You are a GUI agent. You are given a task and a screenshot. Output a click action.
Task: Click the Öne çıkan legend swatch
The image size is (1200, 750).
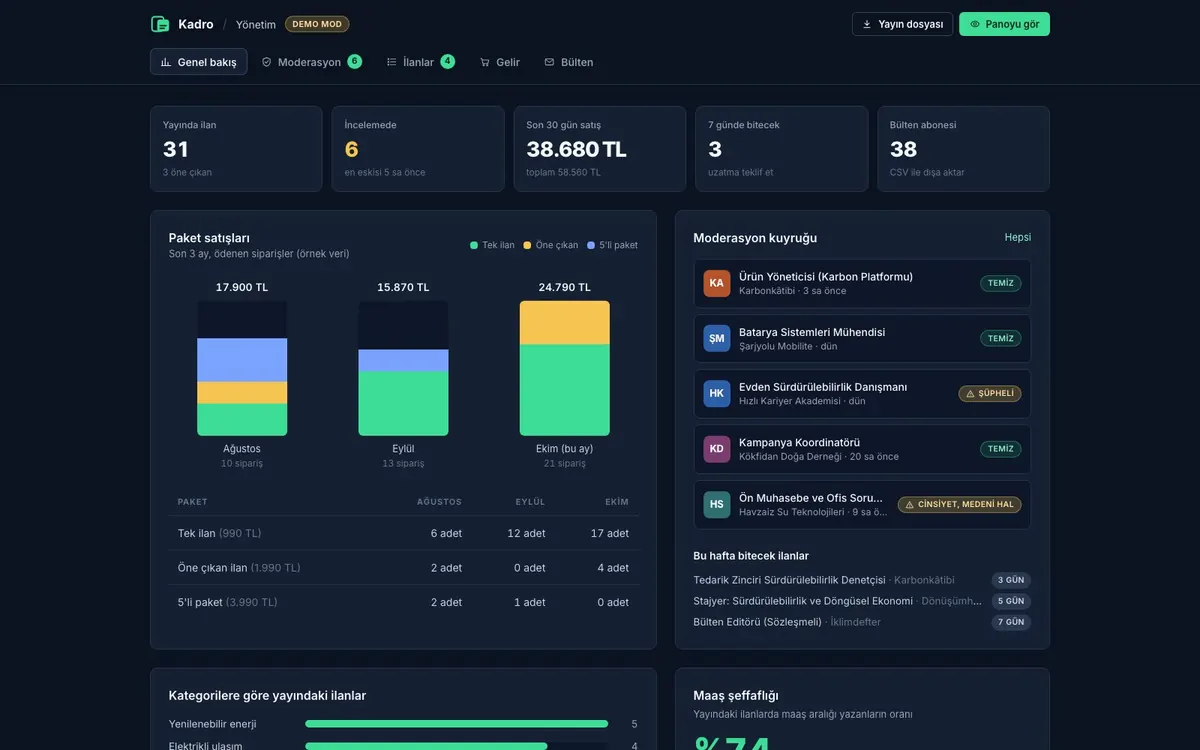pyautogui.click(x=527, y=245)
